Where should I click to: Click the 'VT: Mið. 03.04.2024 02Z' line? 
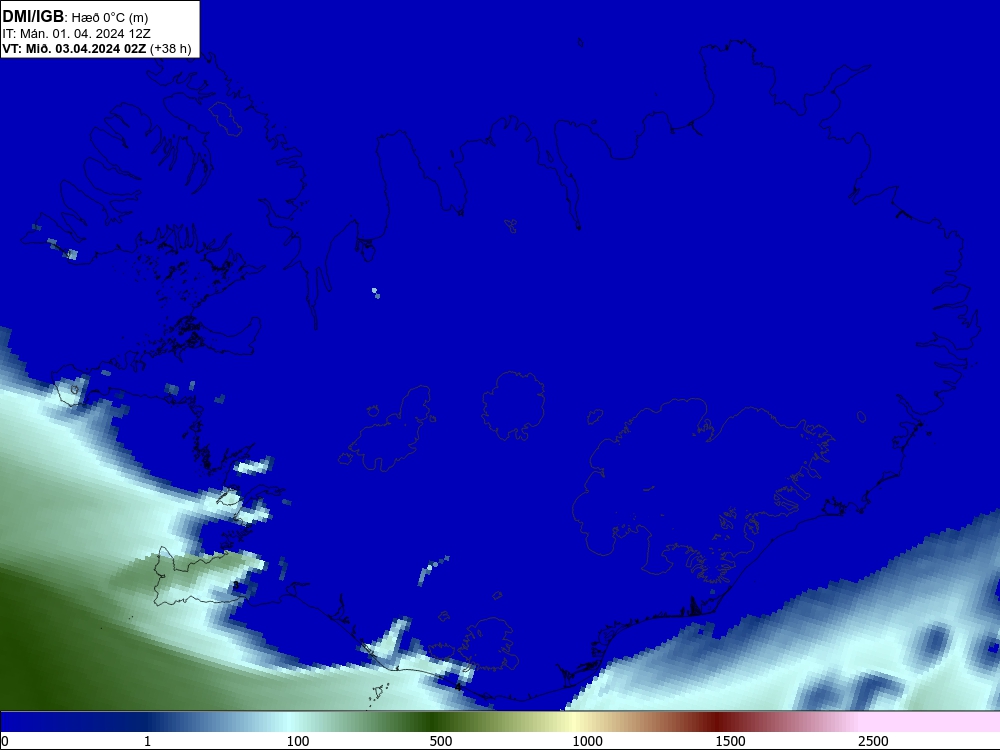click(74, 48)
